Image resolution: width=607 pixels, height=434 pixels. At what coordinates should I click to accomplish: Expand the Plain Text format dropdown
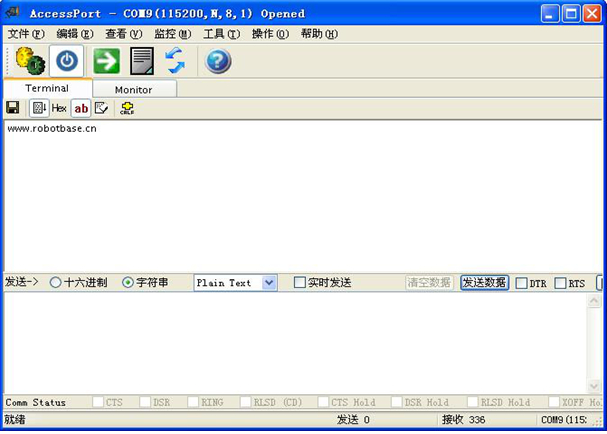(x=268, y=283)
